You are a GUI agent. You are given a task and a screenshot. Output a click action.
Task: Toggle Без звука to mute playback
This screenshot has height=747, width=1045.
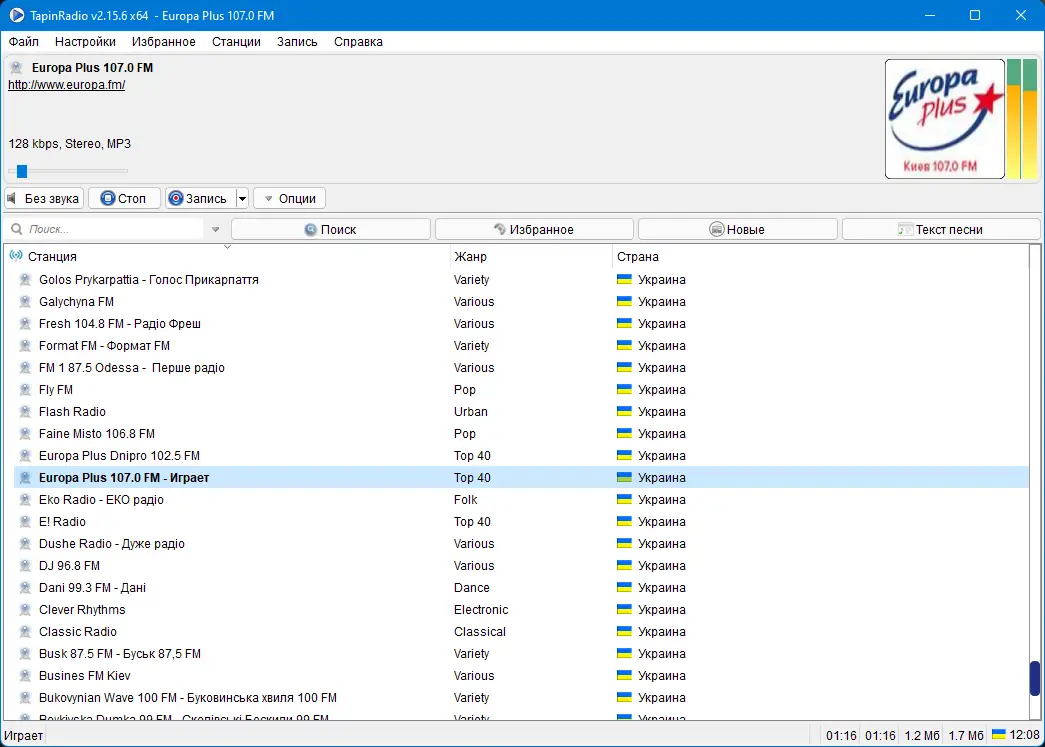(43, 197)
